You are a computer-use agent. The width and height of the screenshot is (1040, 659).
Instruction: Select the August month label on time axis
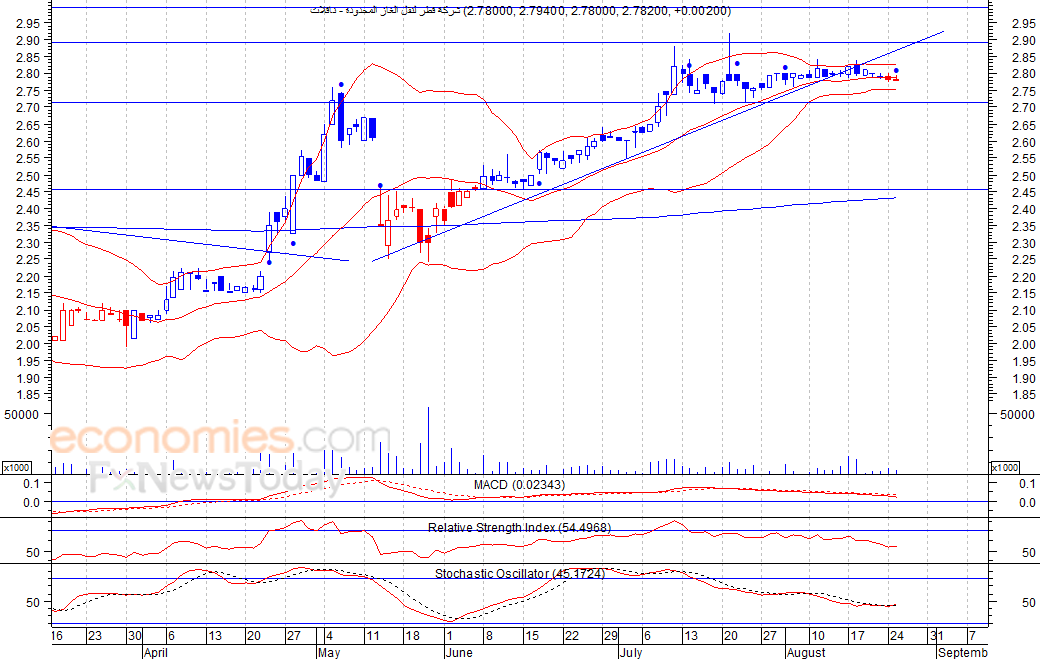(x=804, y=652)
